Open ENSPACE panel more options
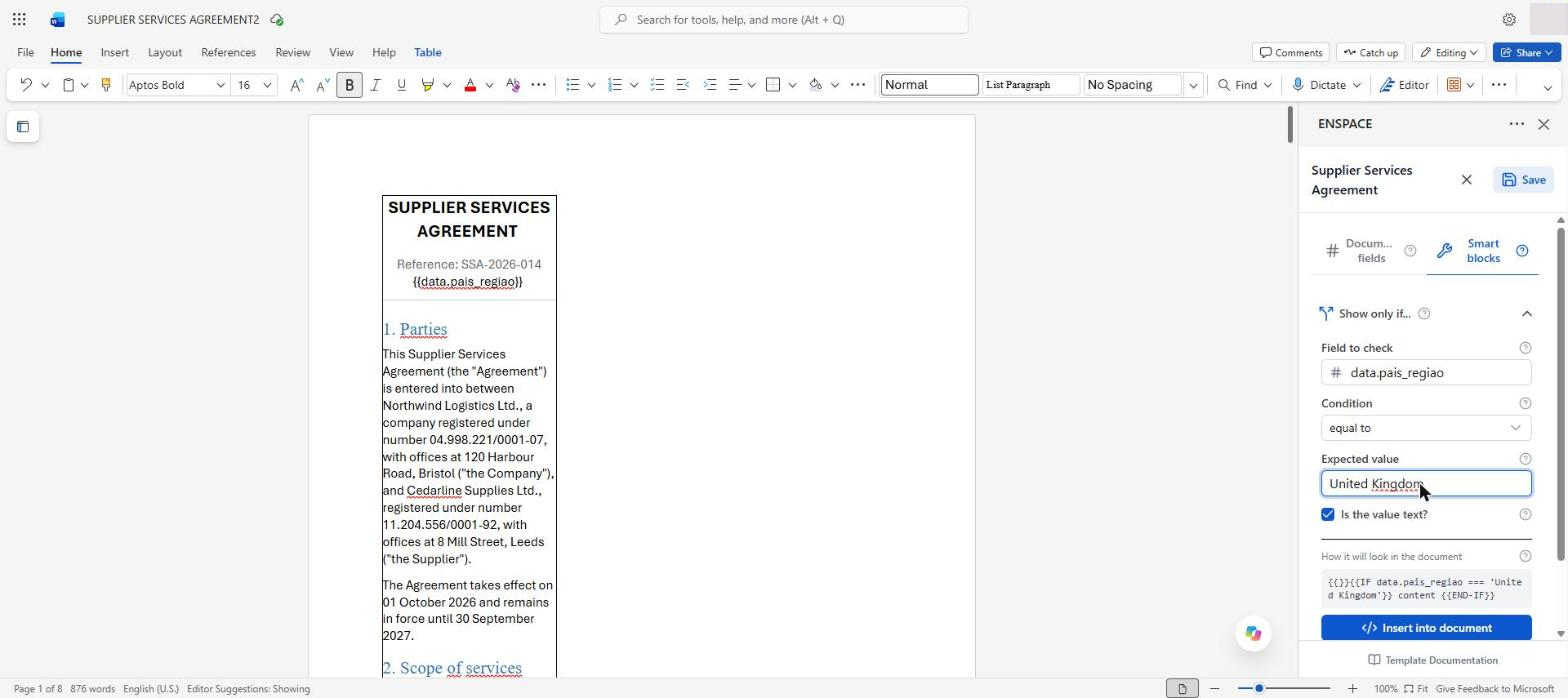Viewport: 1568px width, 698px height. coord(1516,124)
